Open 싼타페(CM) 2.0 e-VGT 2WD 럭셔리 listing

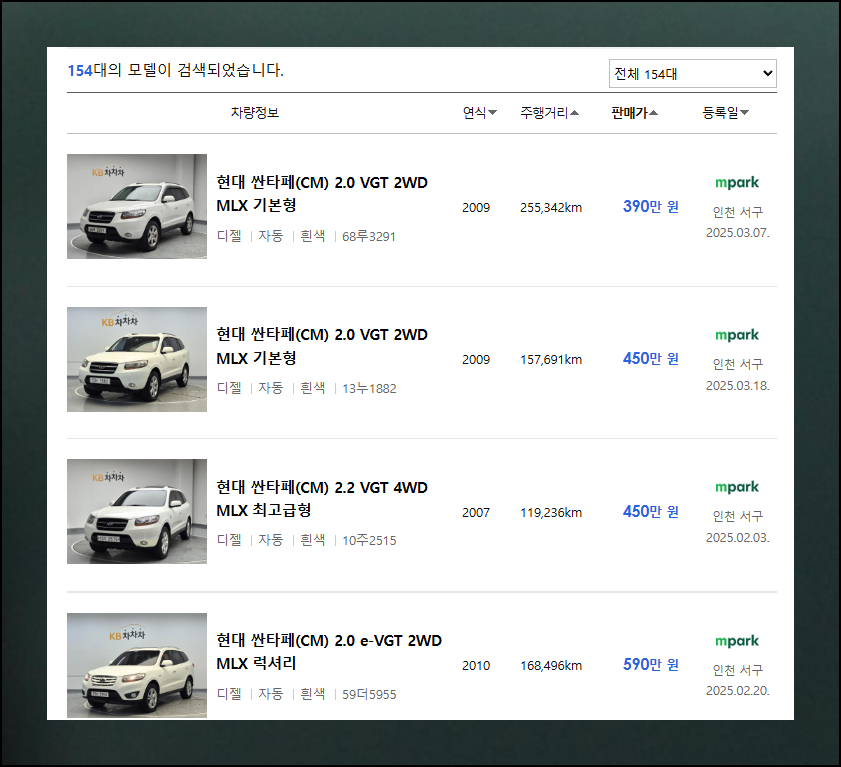[x=329, y=652]
